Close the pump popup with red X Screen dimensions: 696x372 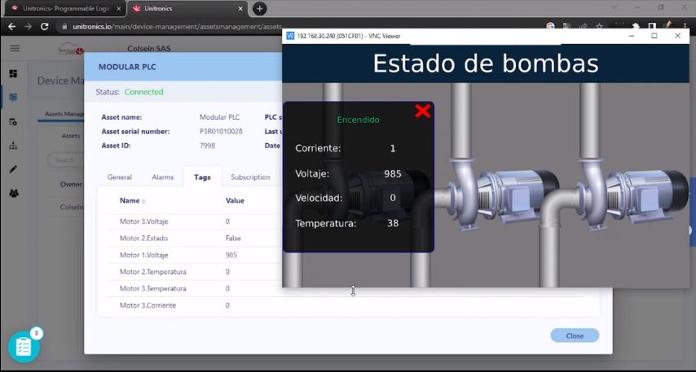[x=423, y=111]
